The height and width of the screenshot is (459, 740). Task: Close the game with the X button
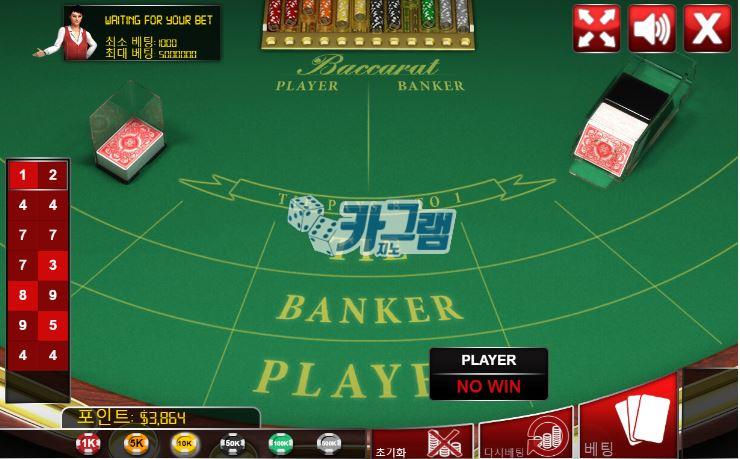(x=707, y=28)
